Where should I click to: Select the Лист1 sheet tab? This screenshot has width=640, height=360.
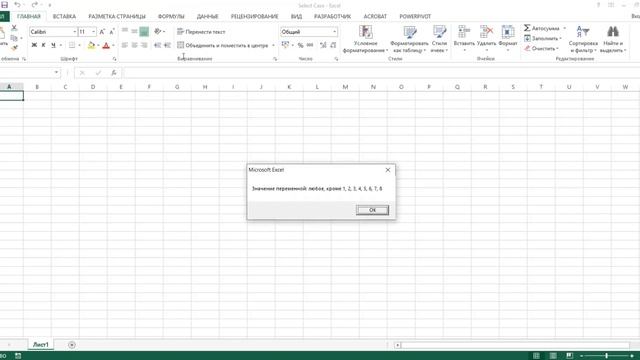click(40, 345)
